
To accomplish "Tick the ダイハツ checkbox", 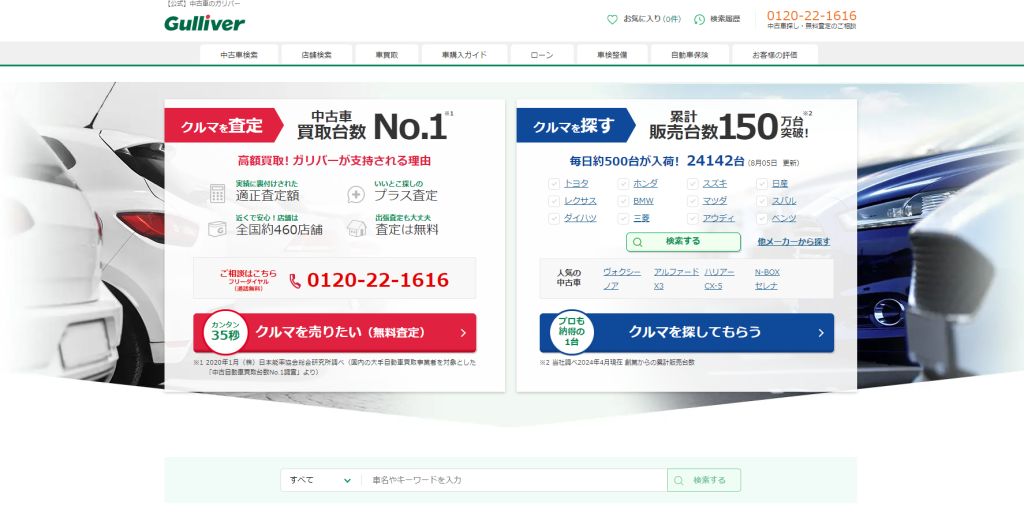I will 554,218.
